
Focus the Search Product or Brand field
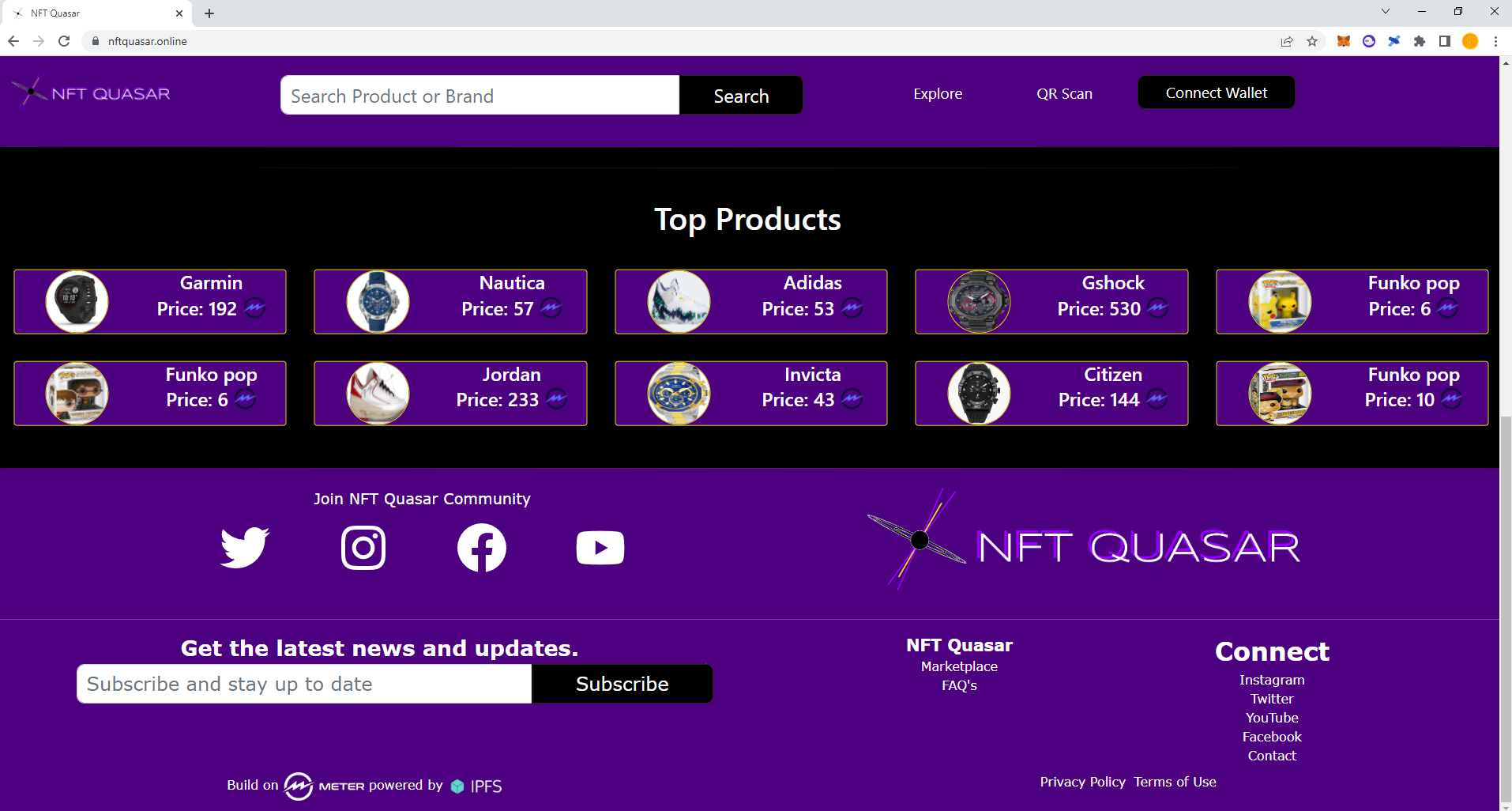tap(480, 96)
